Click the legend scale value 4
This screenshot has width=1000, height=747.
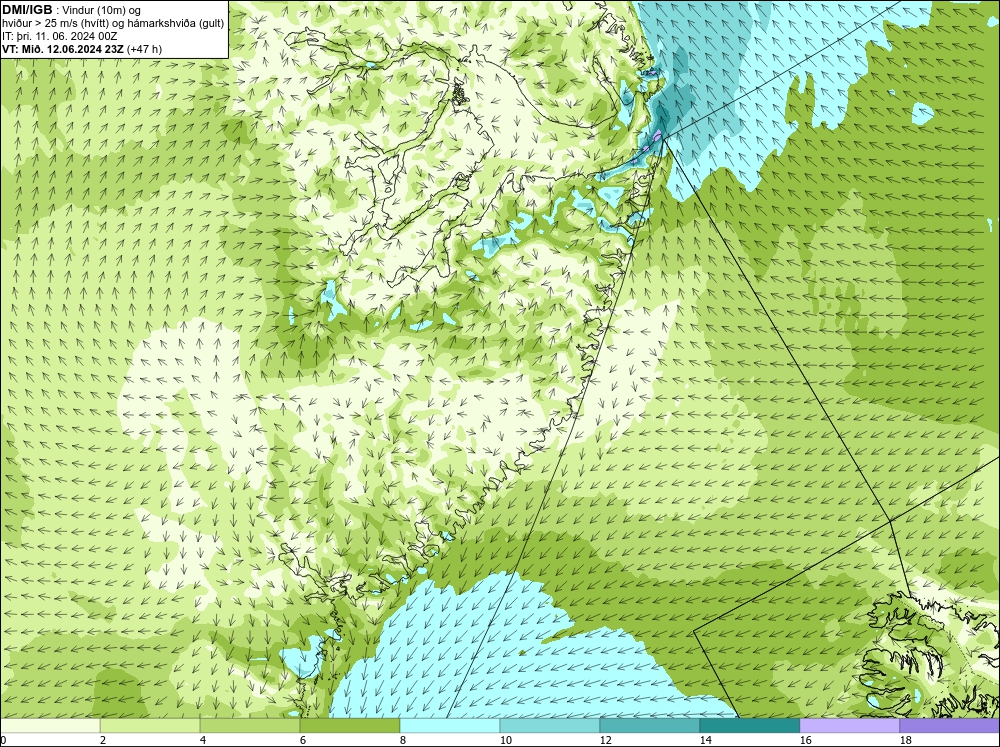(x=203, y=740)
